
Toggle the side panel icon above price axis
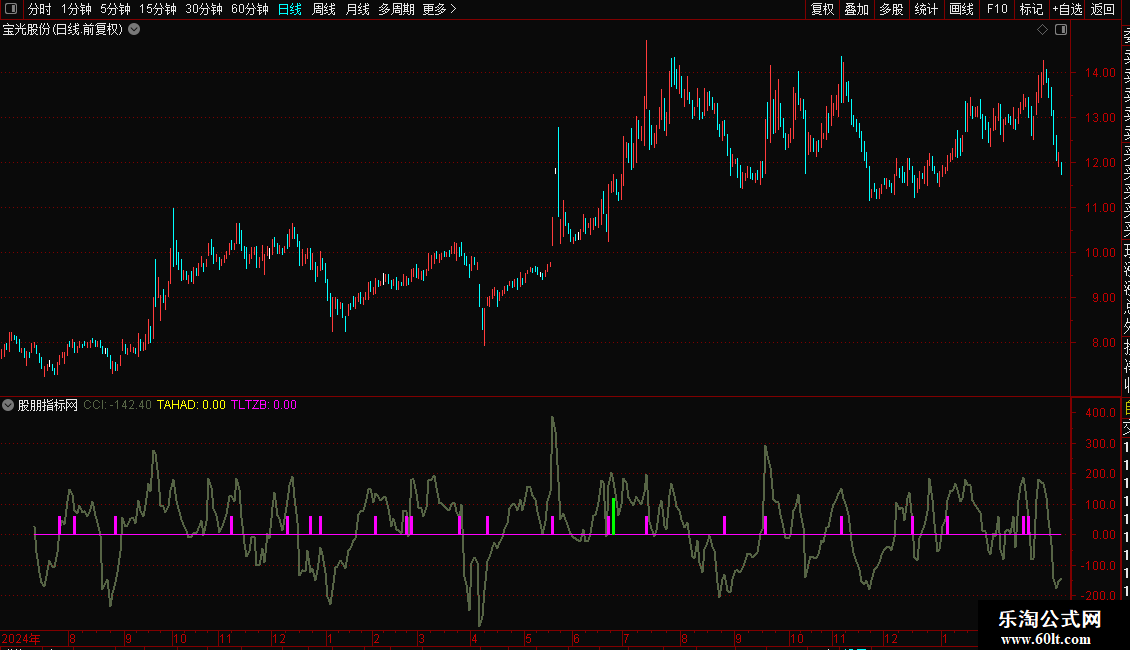click(1061, 30)
